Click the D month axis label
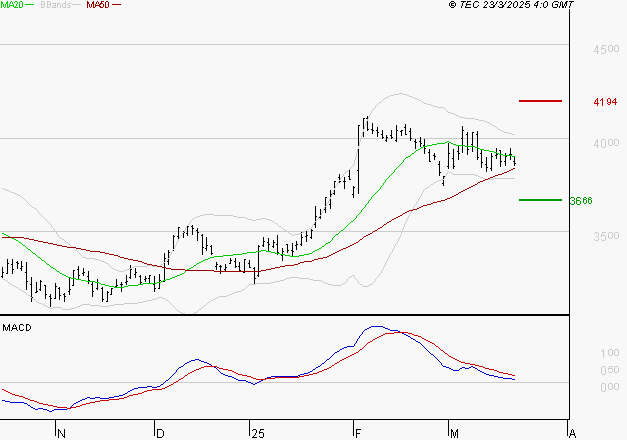Image resolution: width=627 pixels, height=440 pixels. coord(160,434)
